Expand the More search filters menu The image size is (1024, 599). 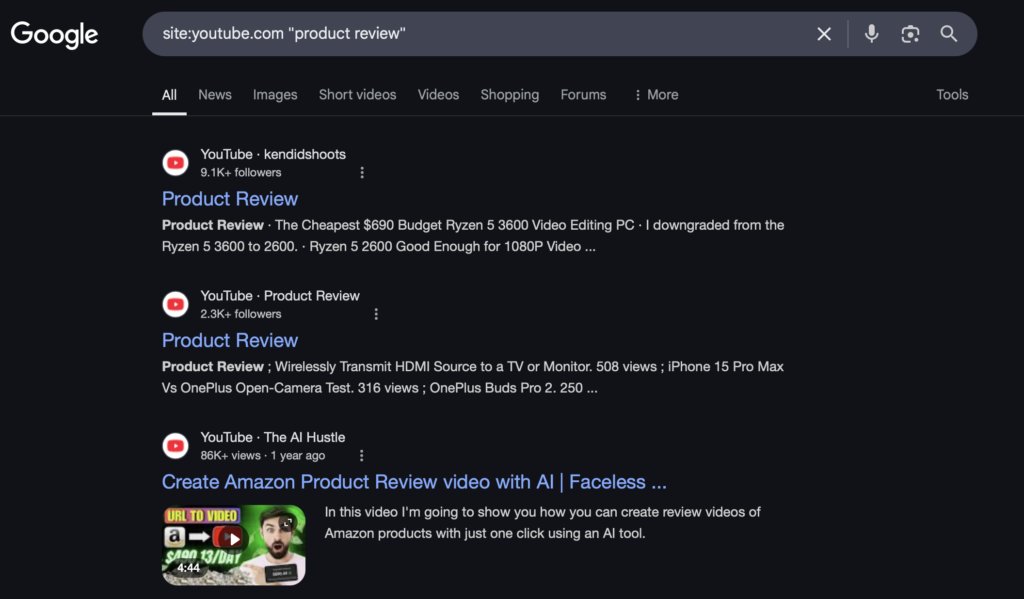pyautogui.click(x=656, y=95)
